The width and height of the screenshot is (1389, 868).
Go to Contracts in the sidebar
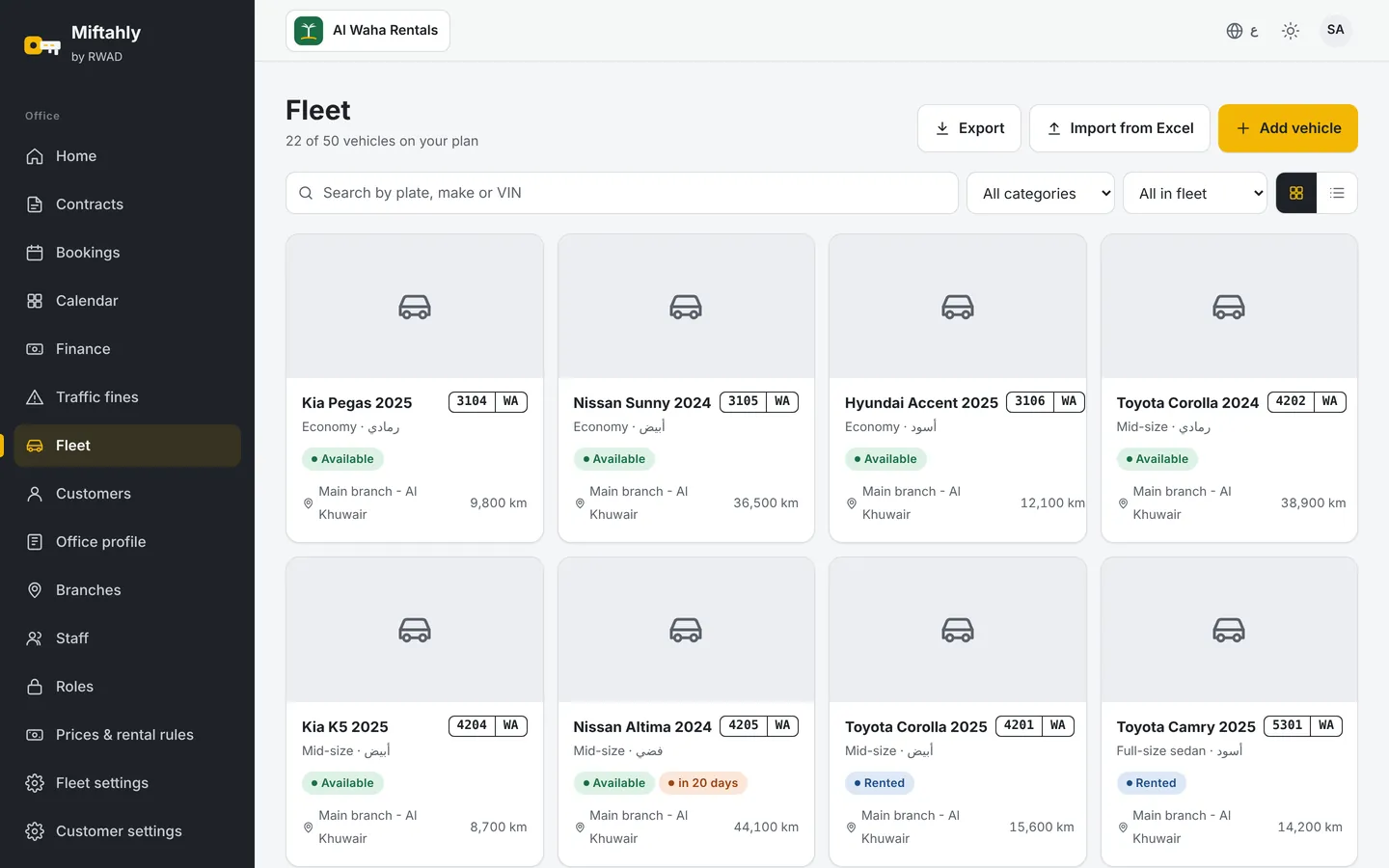click(127, 204)
